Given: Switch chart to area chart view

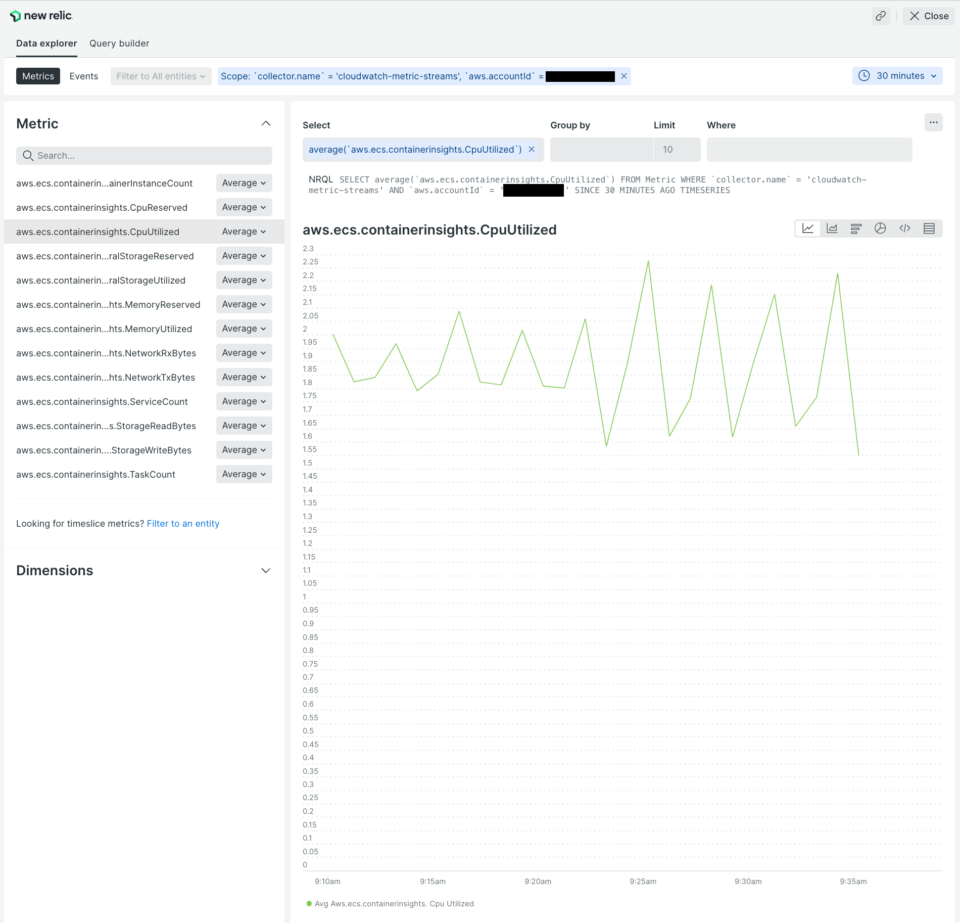Looking at the screenshot, I should click(x=831, y=228).
